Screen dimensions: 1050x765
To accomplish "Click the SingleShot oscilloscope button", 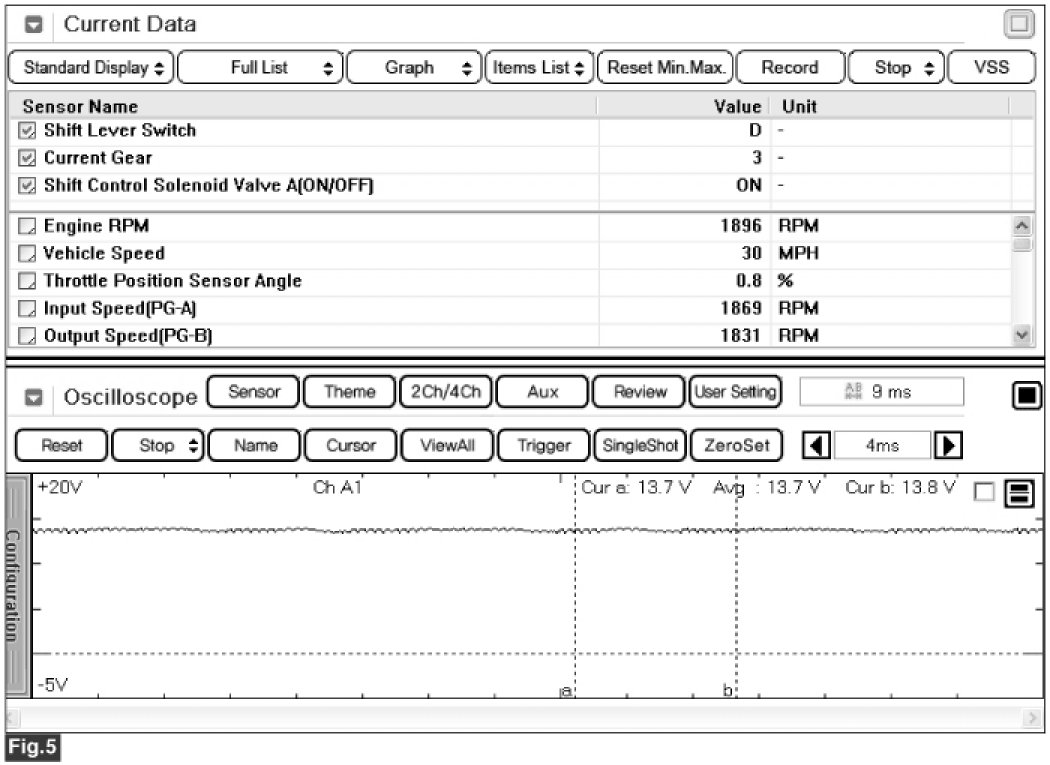I will pos(639,445).
